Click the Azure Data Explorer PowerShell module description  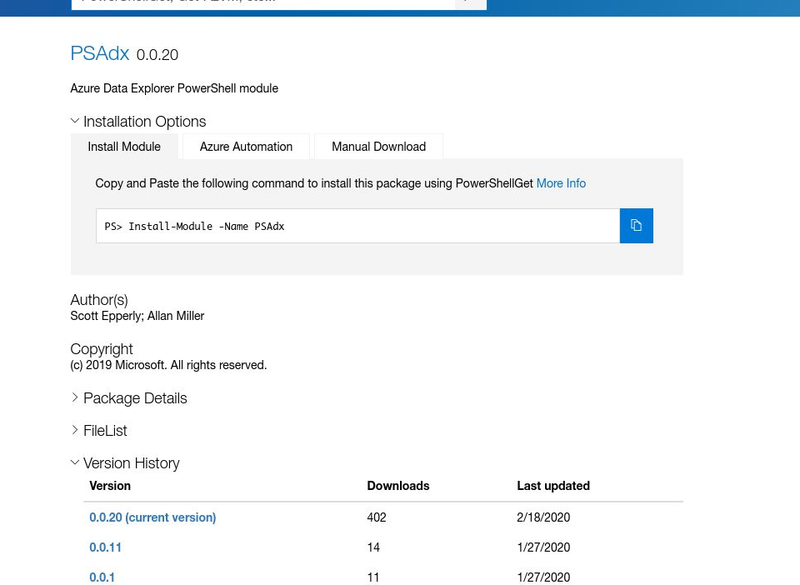[x=174, y=88]
